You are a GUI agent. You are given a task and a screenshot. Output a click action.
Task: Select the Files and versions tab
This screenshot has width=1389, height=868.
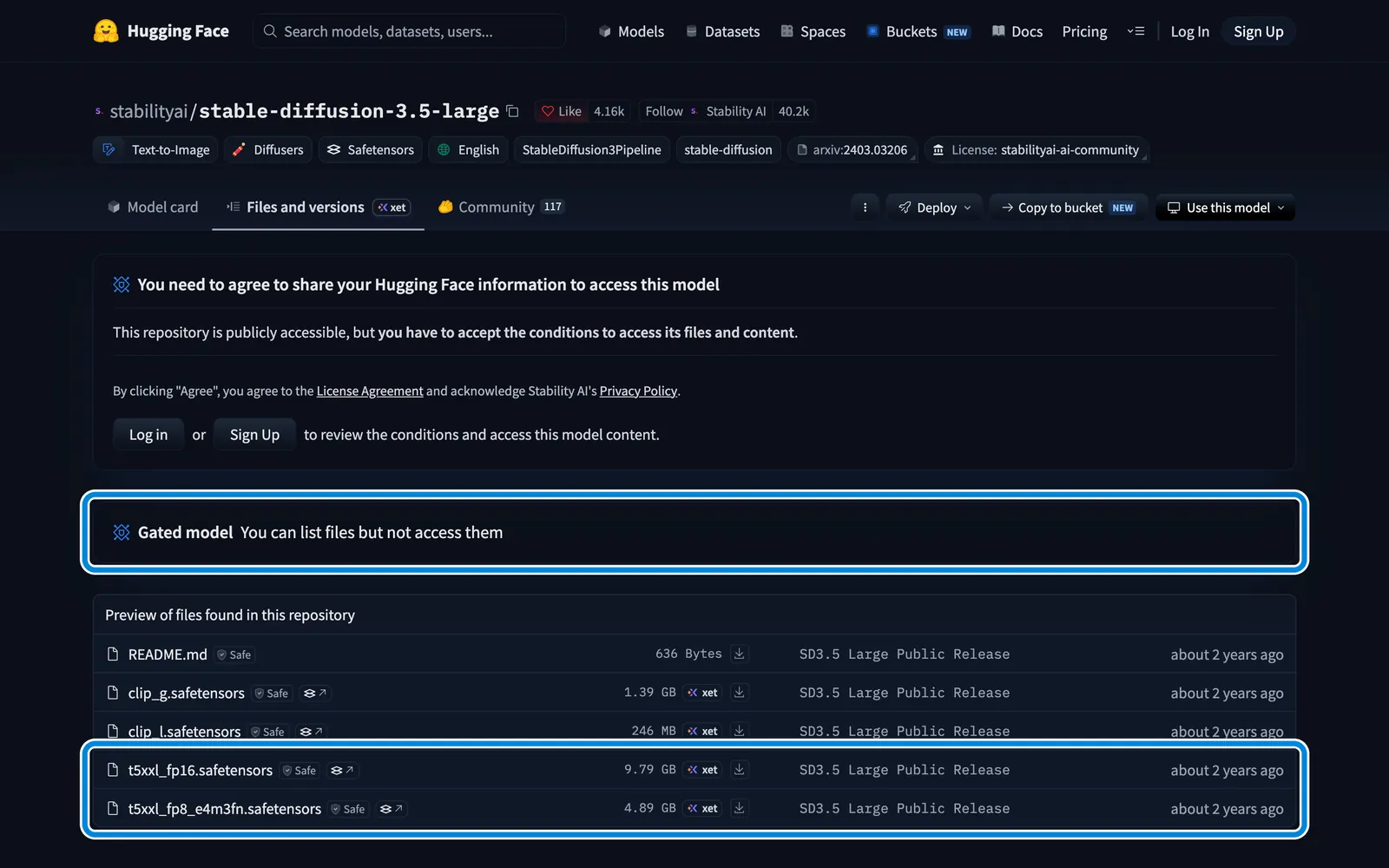(318, 207)
